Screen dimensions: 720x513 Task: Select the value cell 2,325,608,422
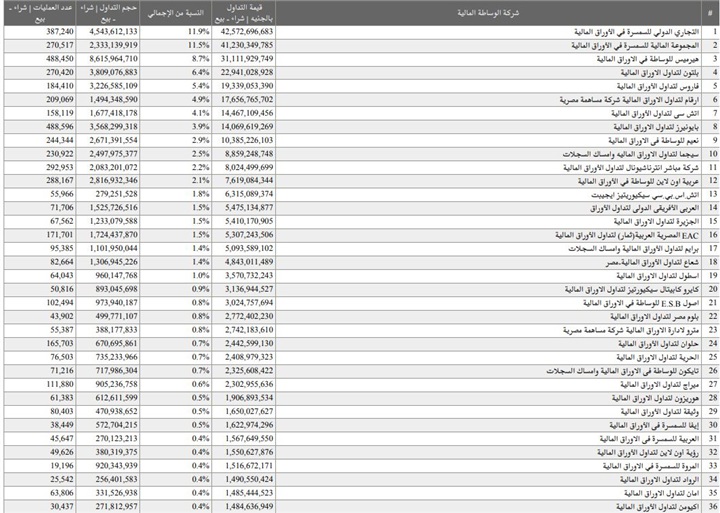point(243,371)
